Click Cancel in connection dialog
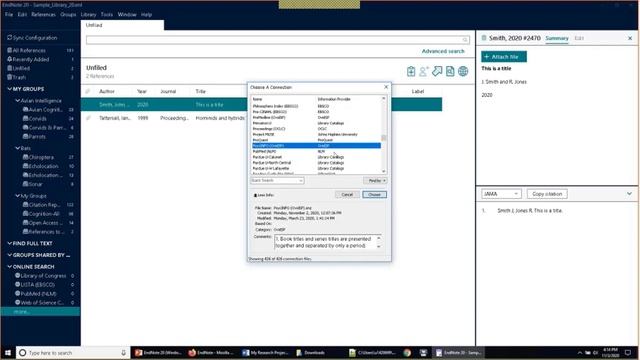Screen dimensions: 640x360 [x=347, y=195]
